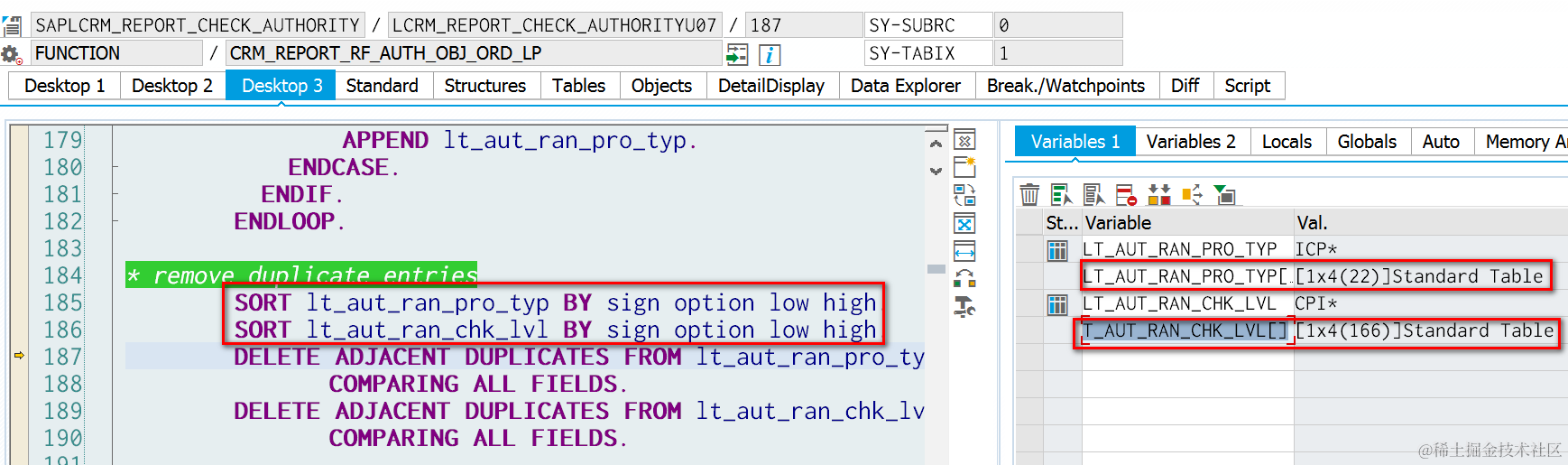Click the trash can delete icon

[1029, 194]
